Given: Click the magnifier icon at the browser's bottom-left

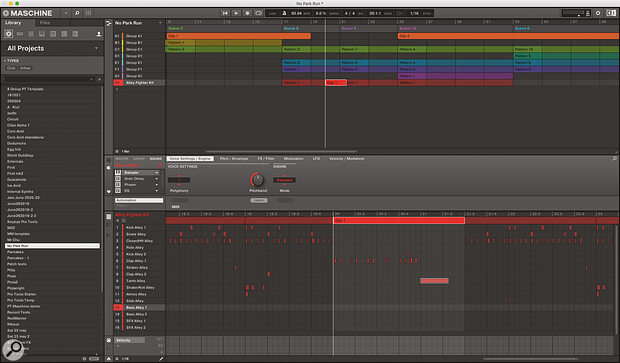Looking at the screenshot, I should pyautogui.click(x=13, y=350).
